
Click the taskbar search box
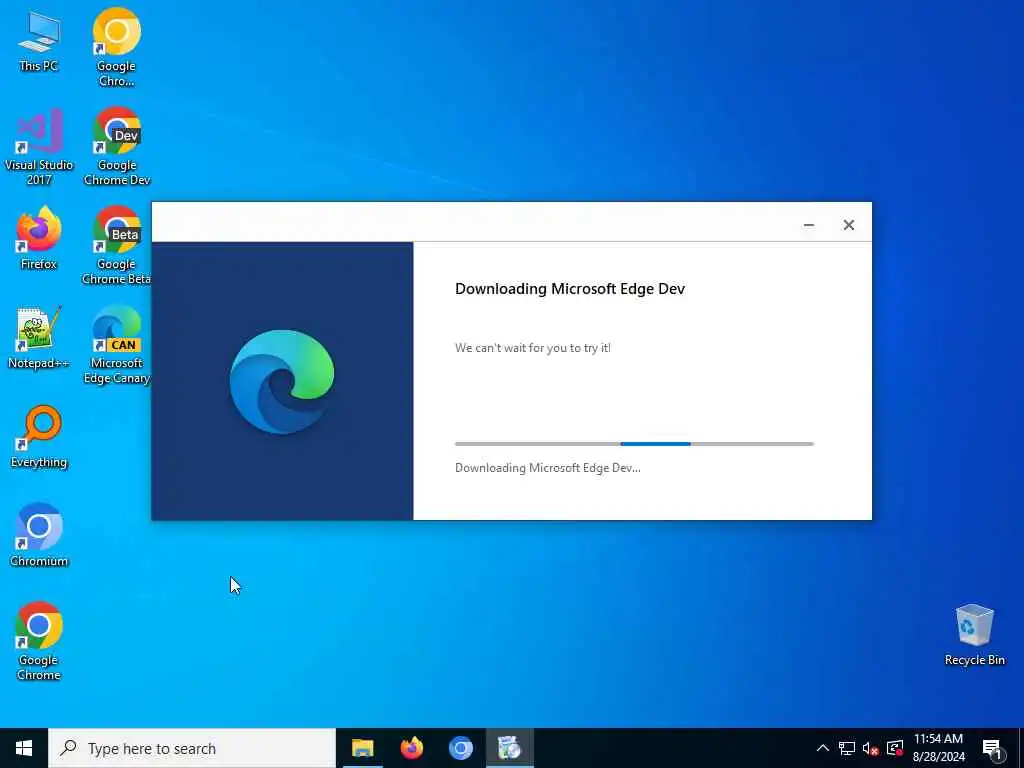coord(192,748)
